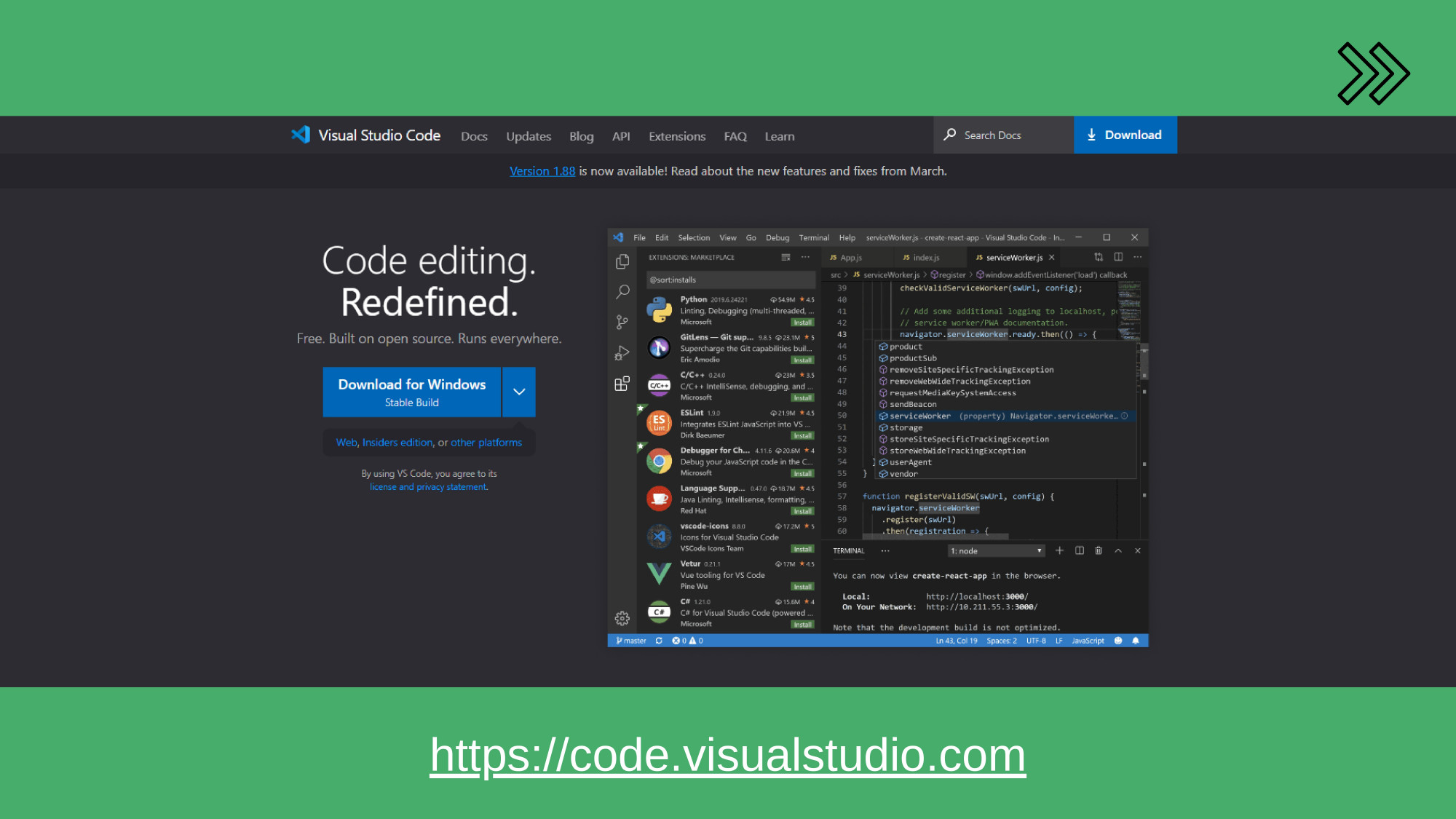Open the terminal panel overflow dots beside TERMINAL
This screenshot has width=1456, height=819.
point(885,550)
